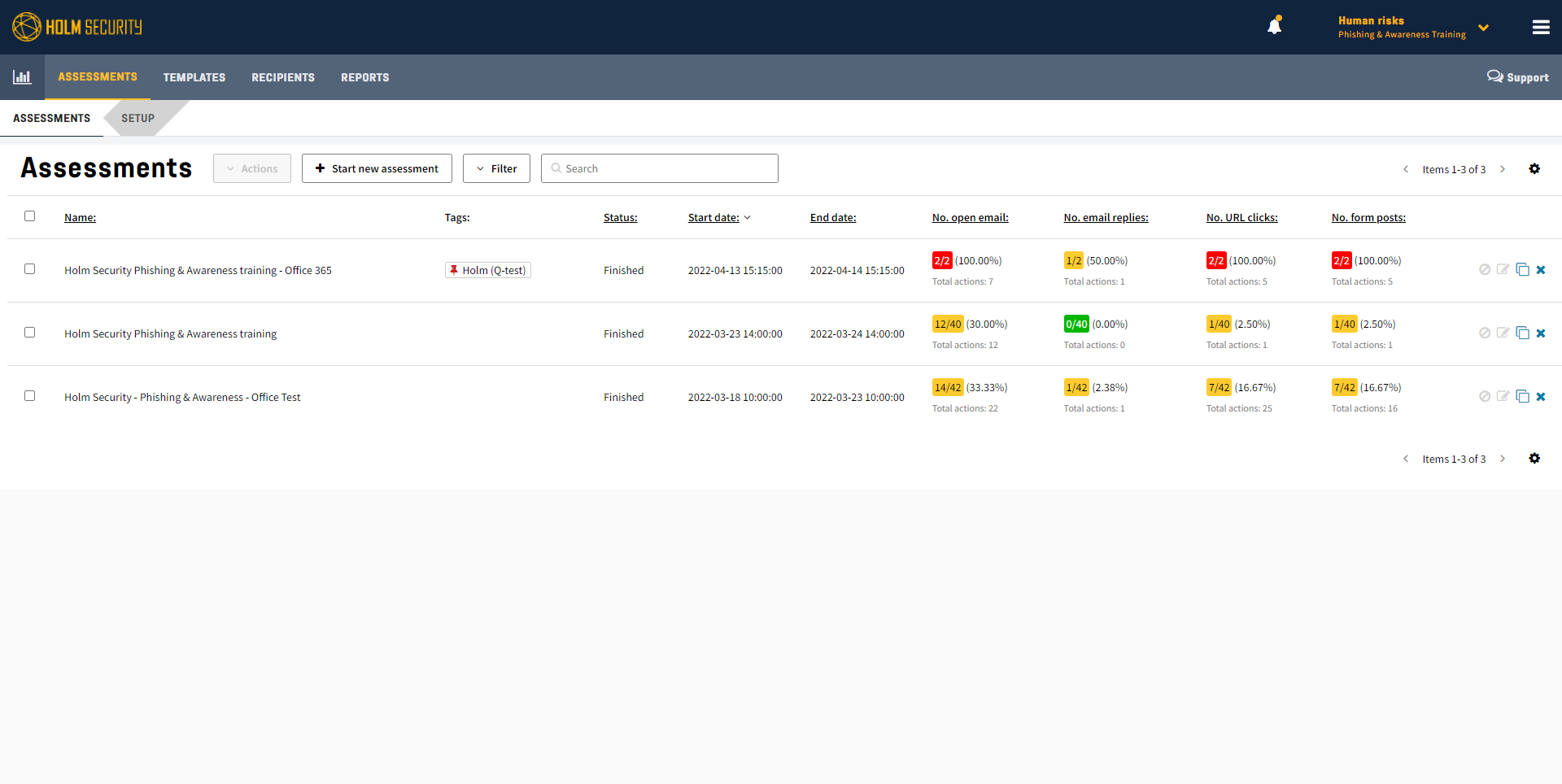Click the 1/2 email replies badge
This screenshot has width=1562, height=784.
coord(1074,260)
